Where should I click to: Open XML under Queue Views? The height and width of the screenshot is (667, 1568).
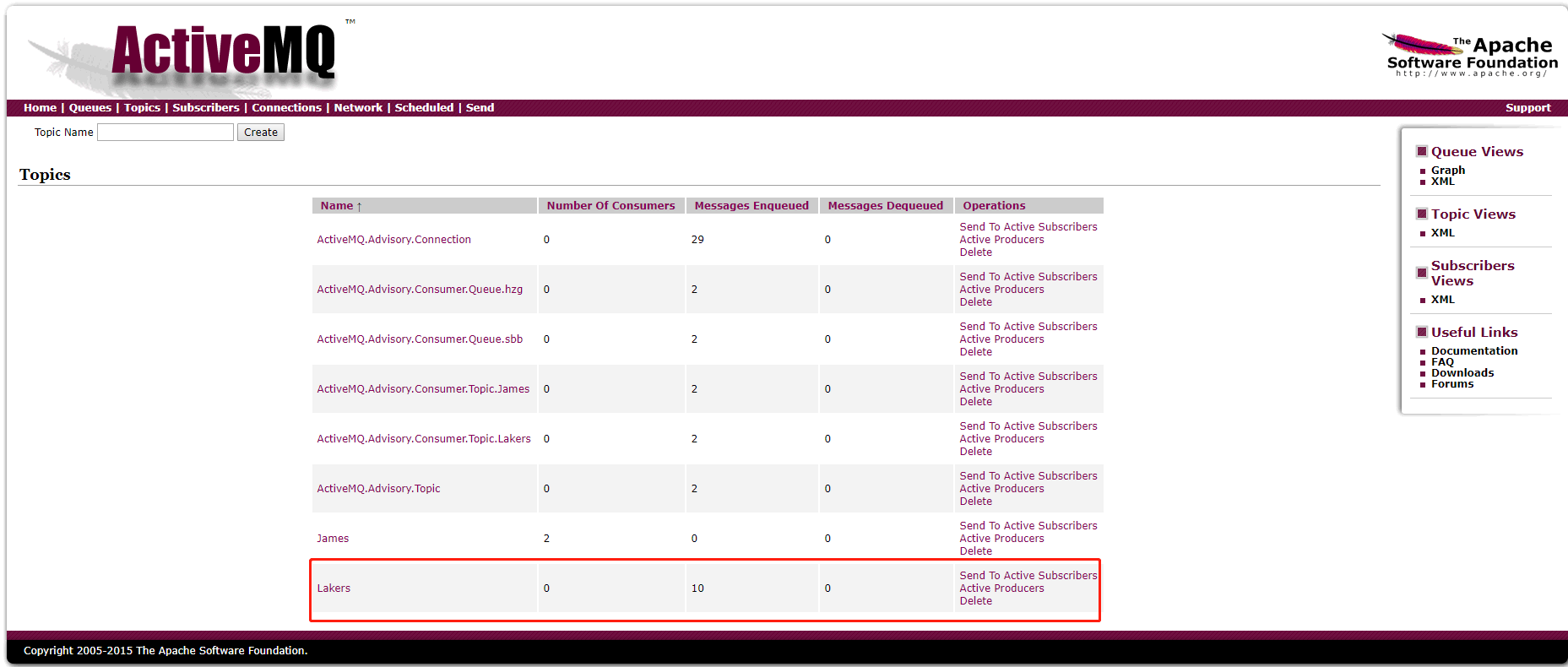click(x=1442, y=182)
